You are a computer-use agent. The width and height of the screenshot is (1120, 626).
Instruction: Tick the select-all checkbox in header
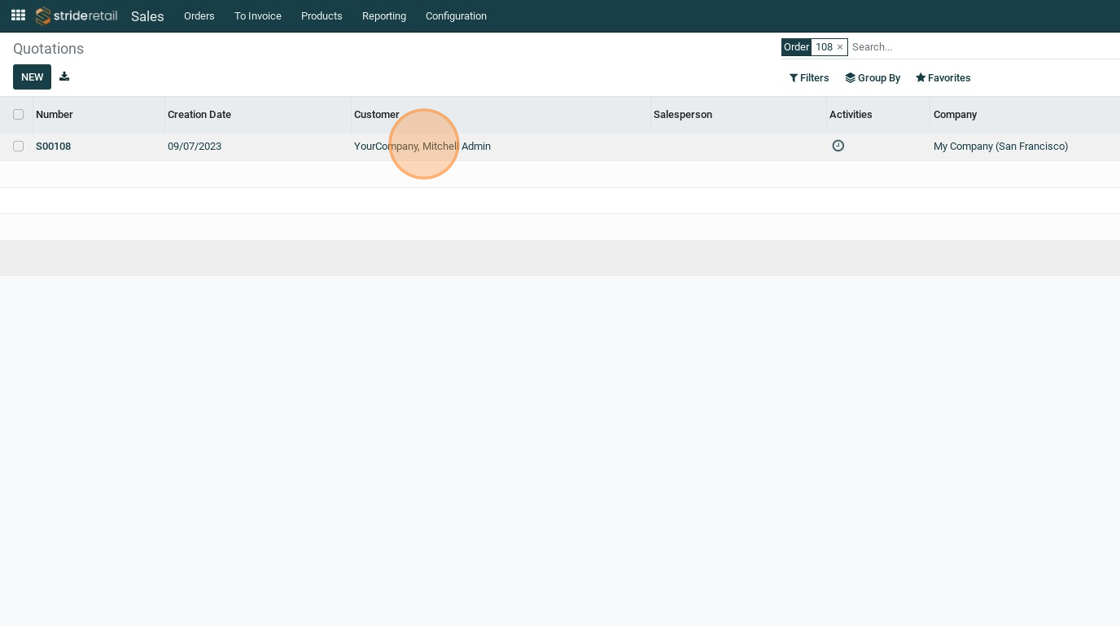pos(19,114)
